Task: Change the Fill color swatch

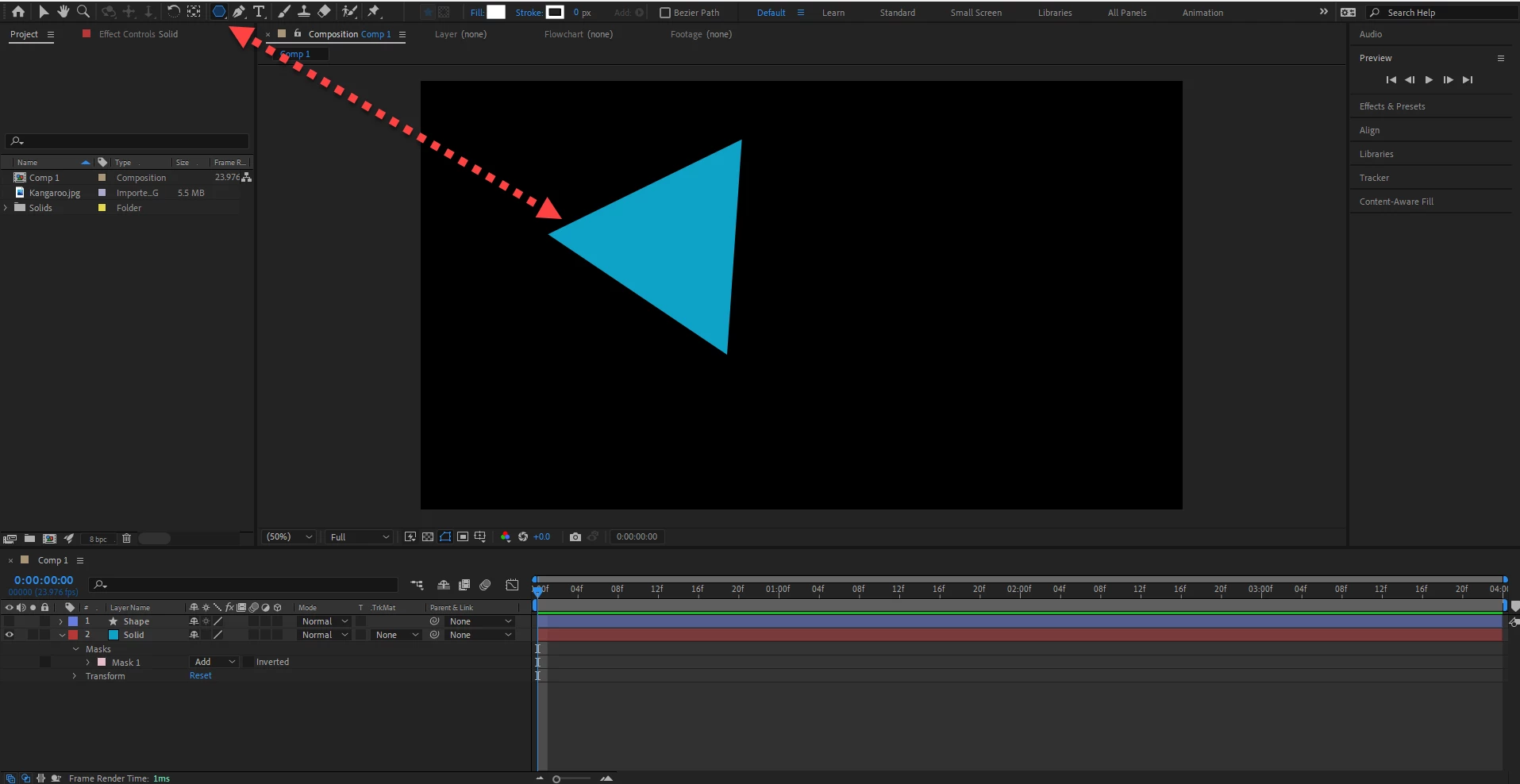Action: [x=496, y=12]
